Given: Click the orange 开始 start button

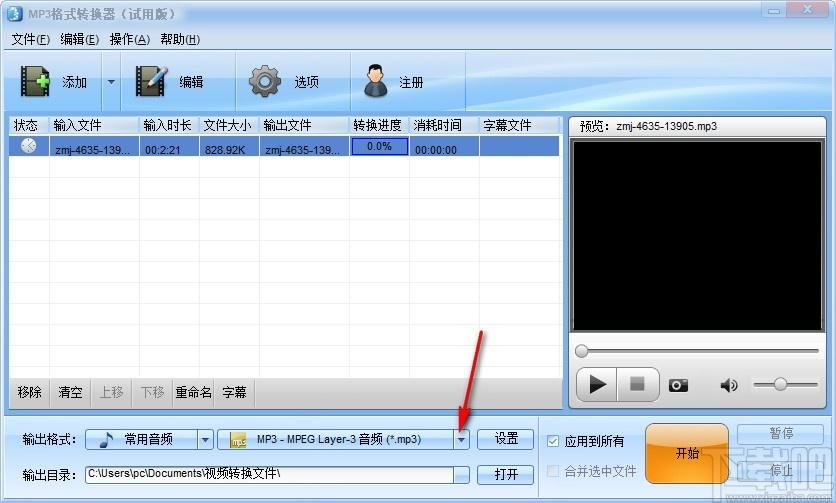Looking at the screenshot, I should tap(687, 453).
